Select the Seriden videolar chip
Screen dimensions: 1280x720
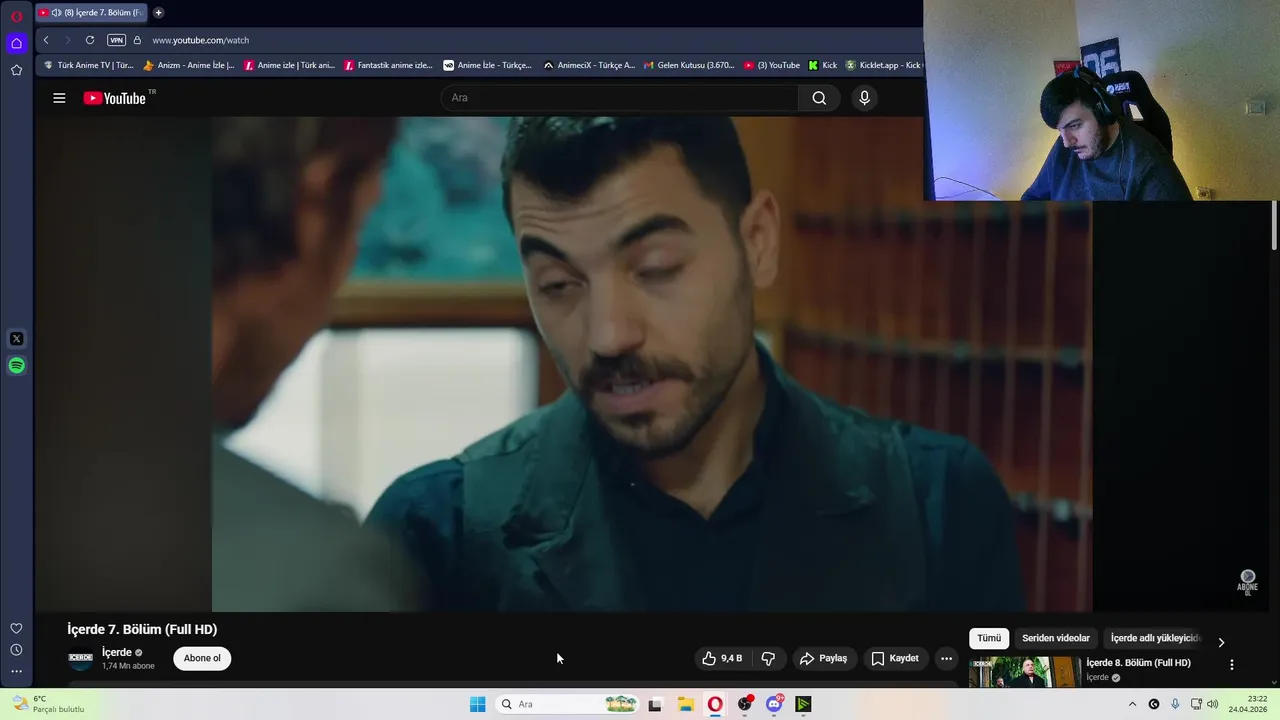(1056, 638)
